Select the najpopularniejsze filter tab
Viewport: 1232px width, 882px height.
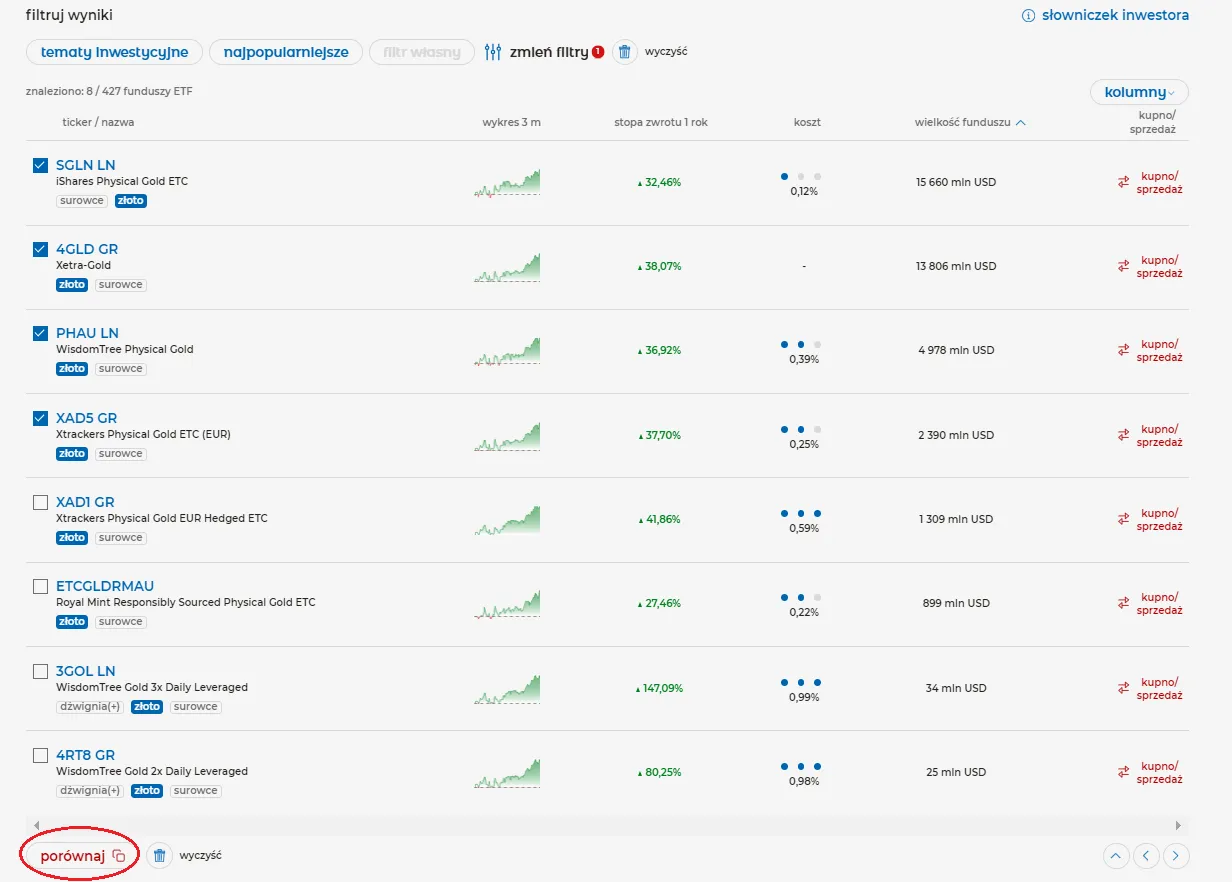pyautogui.click(x=286, y=52)
